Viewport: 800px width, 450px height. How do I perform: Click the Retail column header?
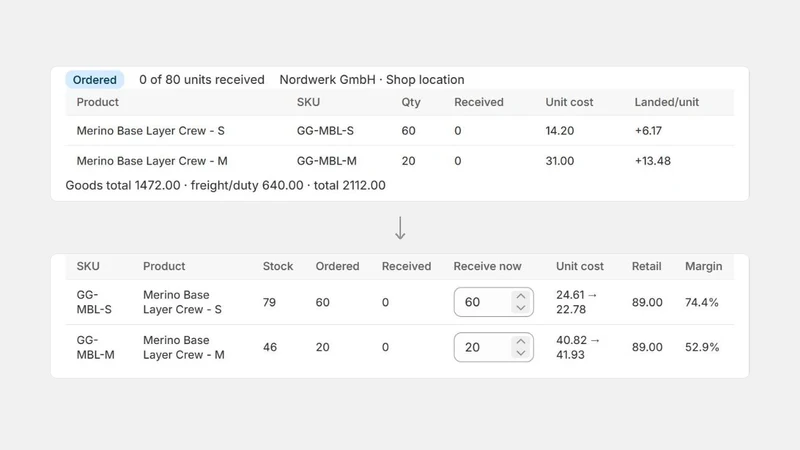tap(646, 266)
